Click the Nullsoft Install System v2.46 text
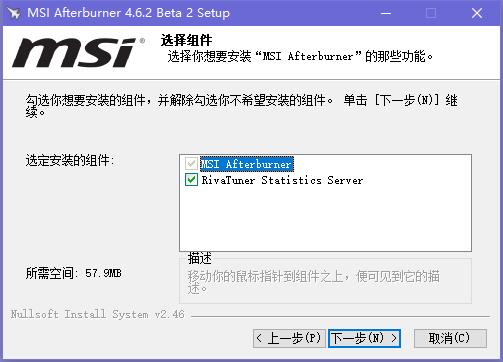Screen dimensions: 503x362 97,314
